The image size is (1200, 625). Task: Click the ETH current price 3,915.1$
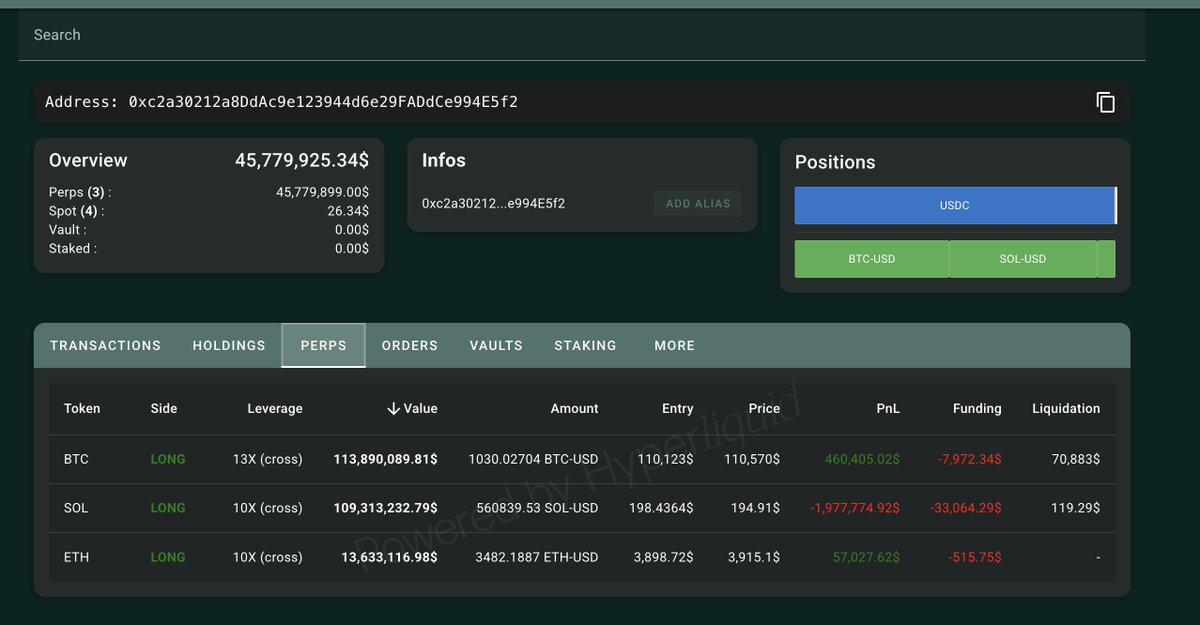755,557
